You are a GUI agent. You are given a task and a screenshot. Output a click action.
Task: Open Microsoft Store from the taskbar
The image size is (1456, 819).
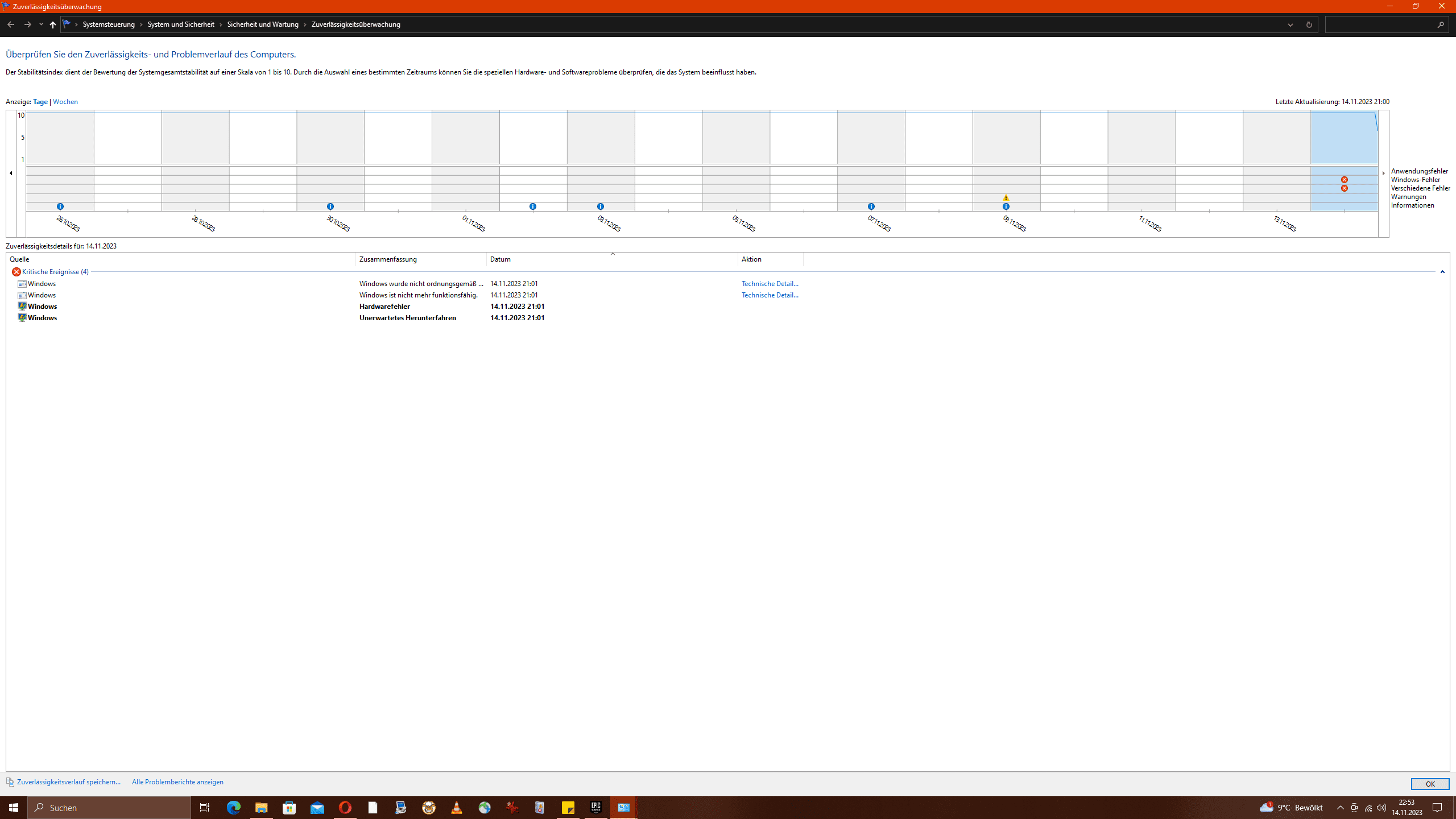[289, 808]
